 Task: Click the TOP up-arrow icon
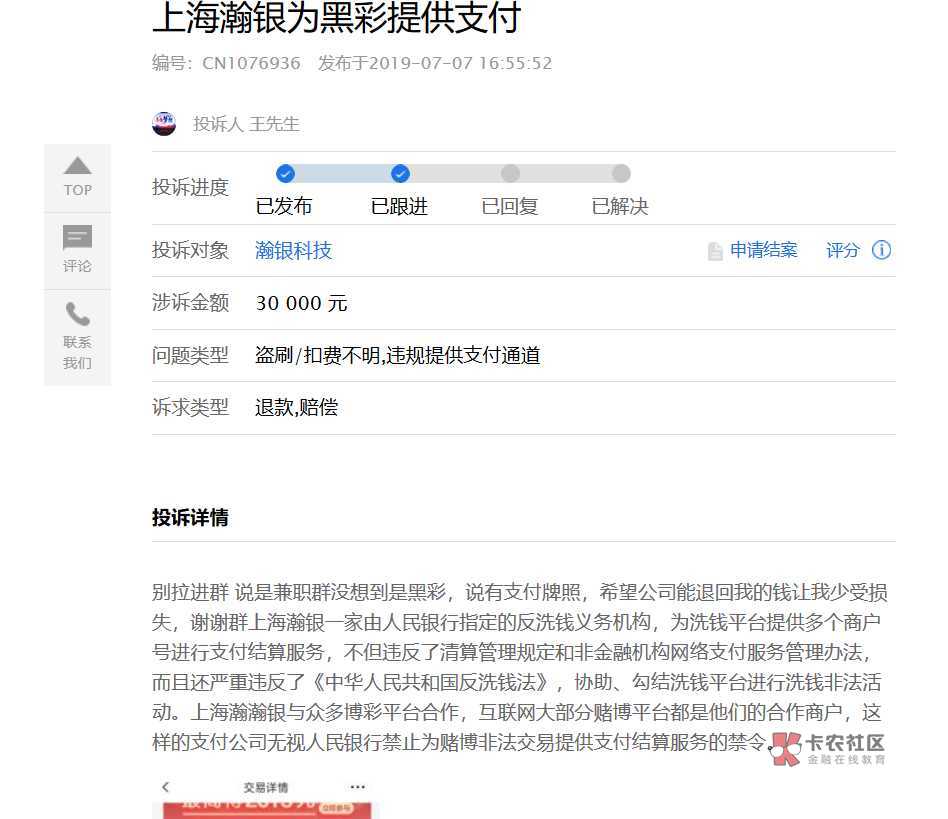tap(77, 166)
